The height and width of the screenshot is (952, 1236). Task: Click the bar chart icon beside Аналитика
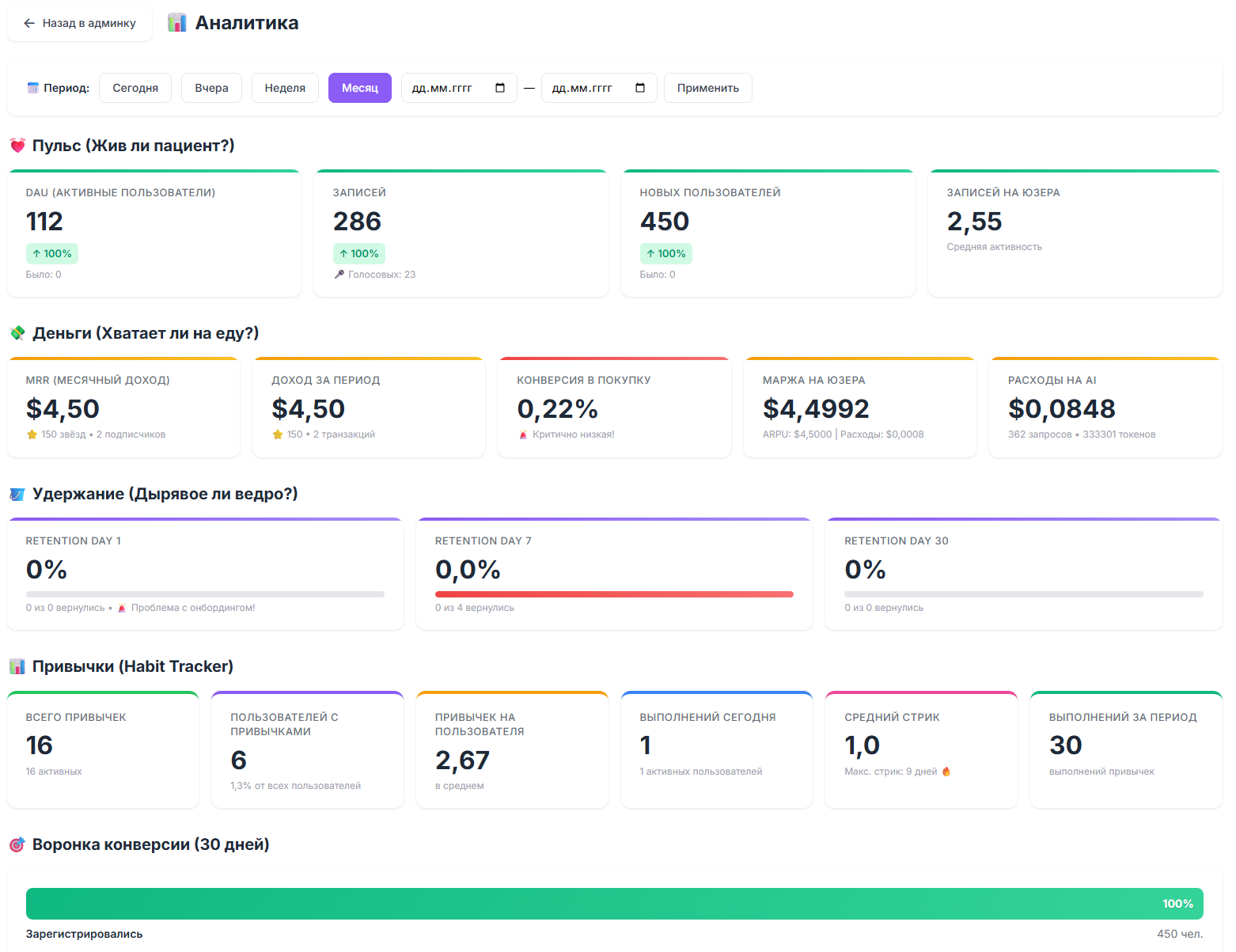[x=176, y=23]
